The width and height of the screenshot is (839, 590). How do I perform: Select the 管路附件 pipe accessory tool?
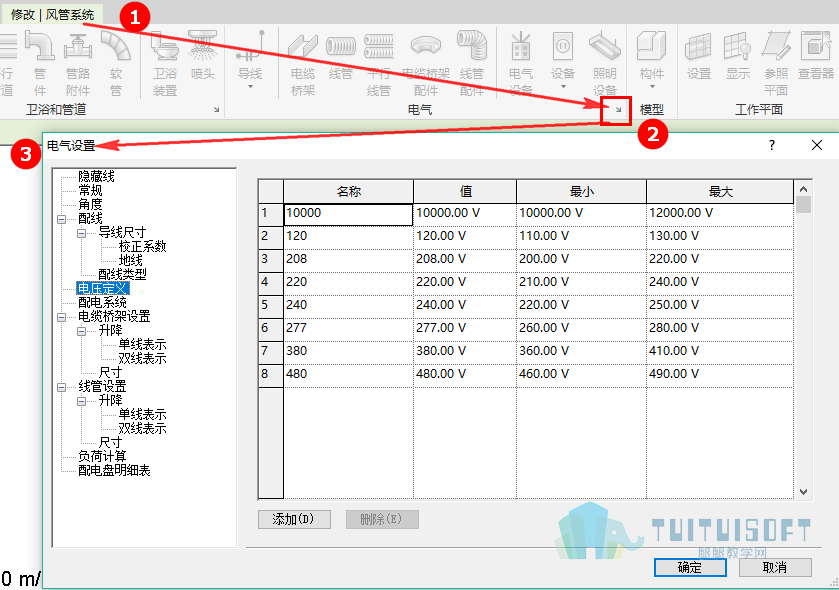[x=78, y=63]
